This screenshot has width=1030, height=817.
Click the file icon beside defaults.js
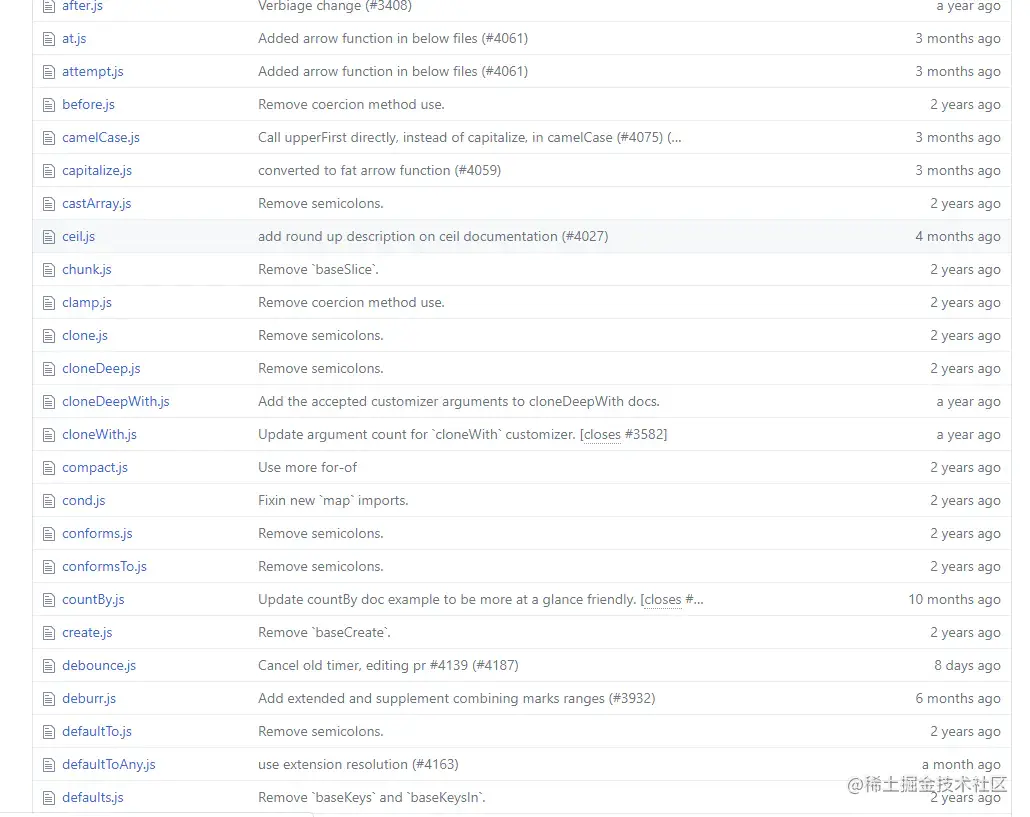pos(49,798)
